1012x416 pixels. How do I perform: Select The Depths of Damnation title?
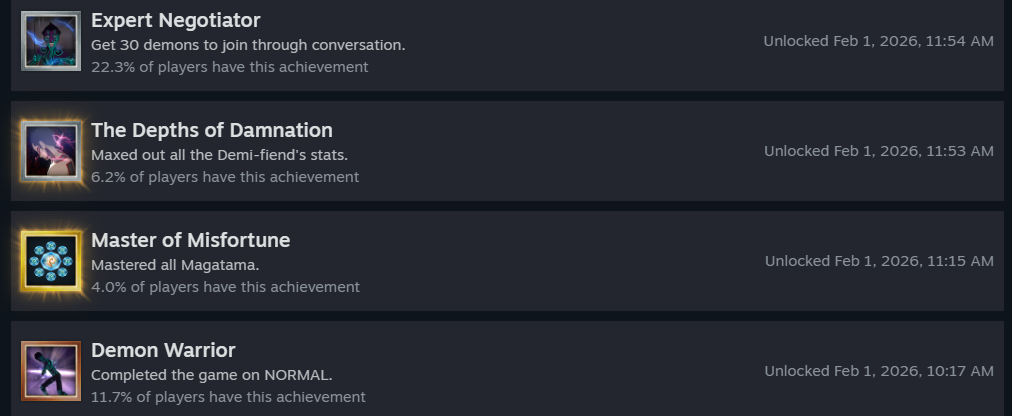[x=211, y=130]
